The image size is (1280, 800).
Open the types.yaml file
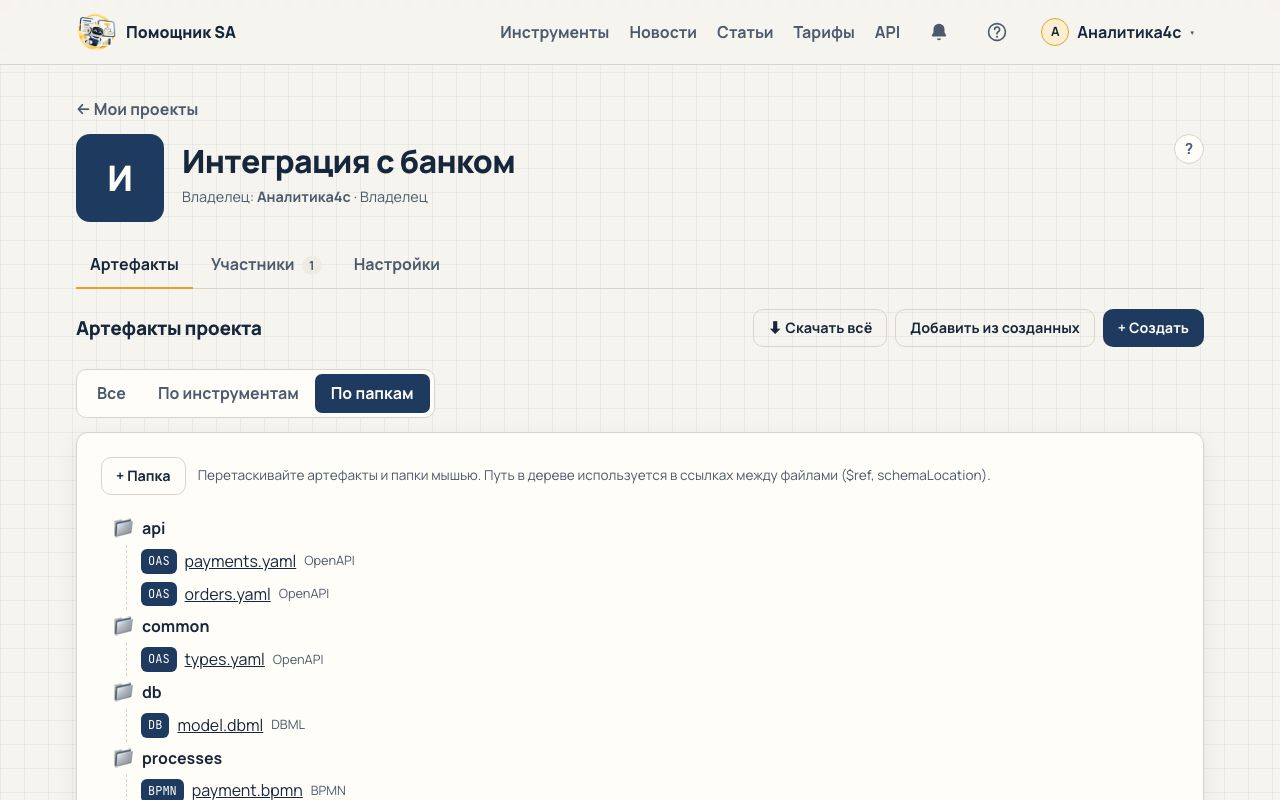[224, 659]
